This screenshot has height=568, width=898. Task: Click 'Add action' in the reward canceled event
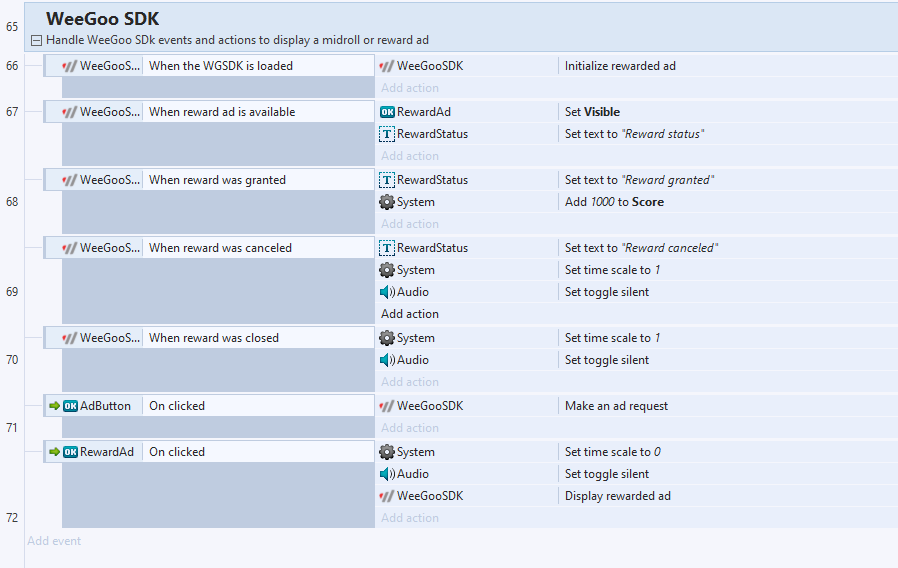[409, 314]
